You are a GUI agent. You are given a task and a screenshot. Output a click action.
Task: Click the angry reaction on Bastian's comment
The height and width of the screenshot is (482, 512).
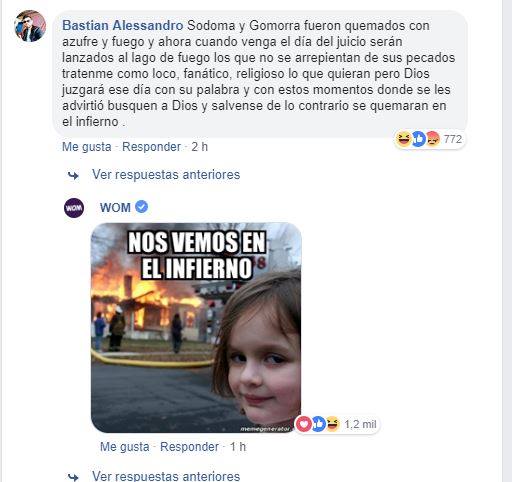click(x=433, y=139)
